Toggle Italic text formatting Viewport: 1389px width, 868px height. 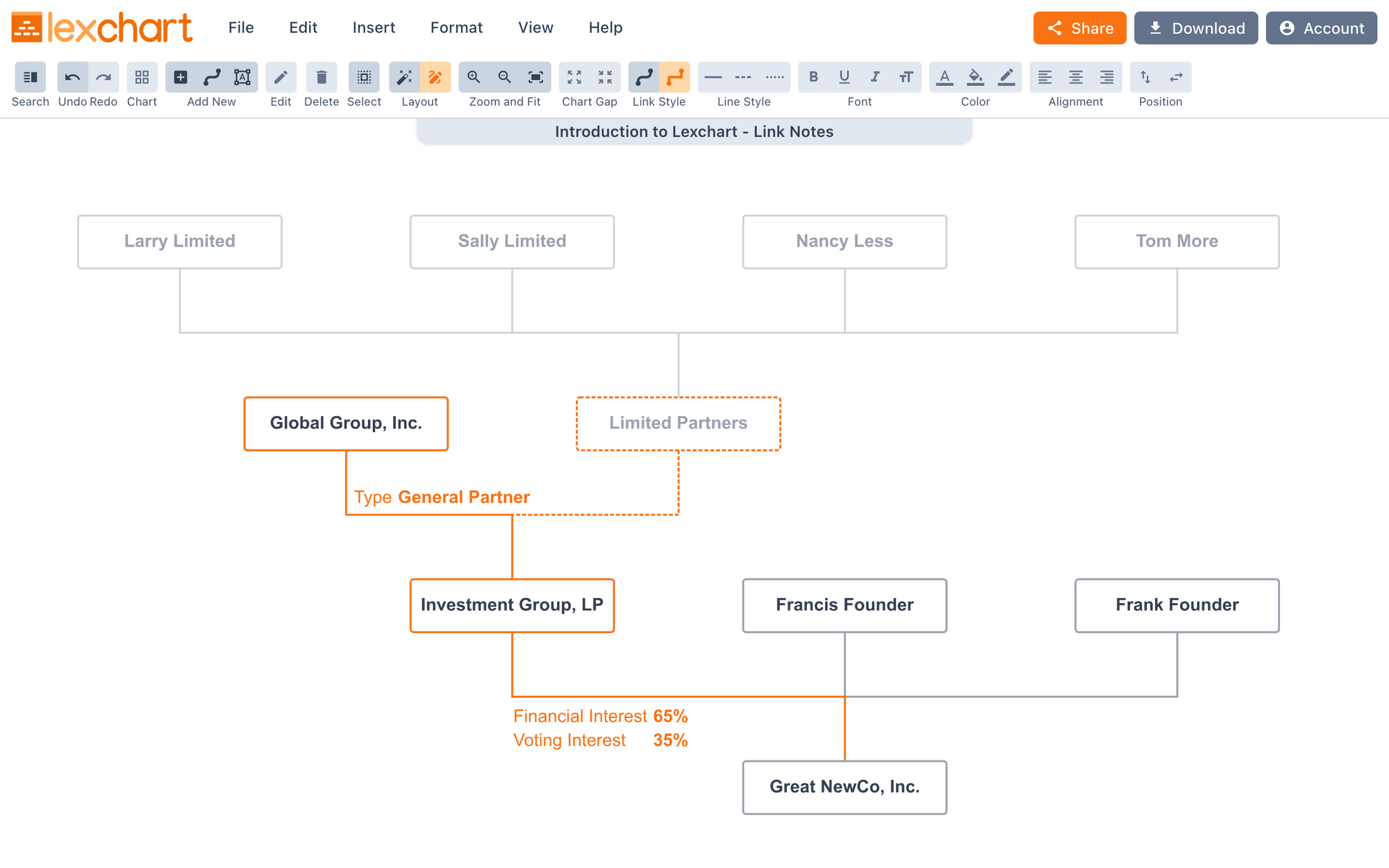[x=874, y=77]
